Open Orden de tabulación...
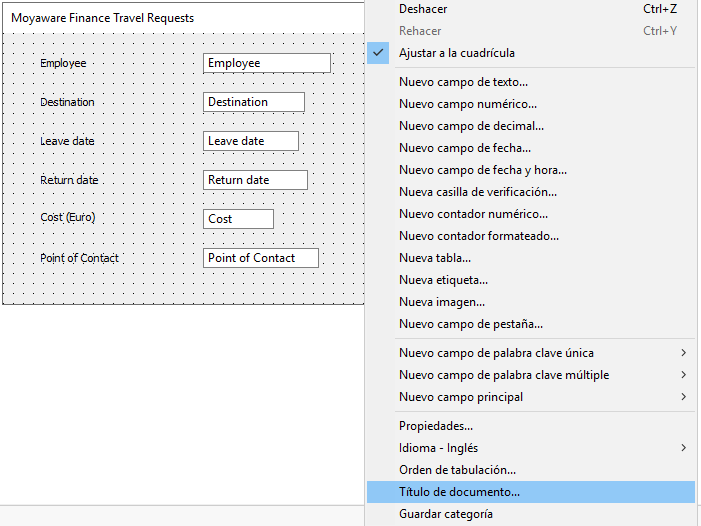The image size is (701, 526). (x=531, y=470)
